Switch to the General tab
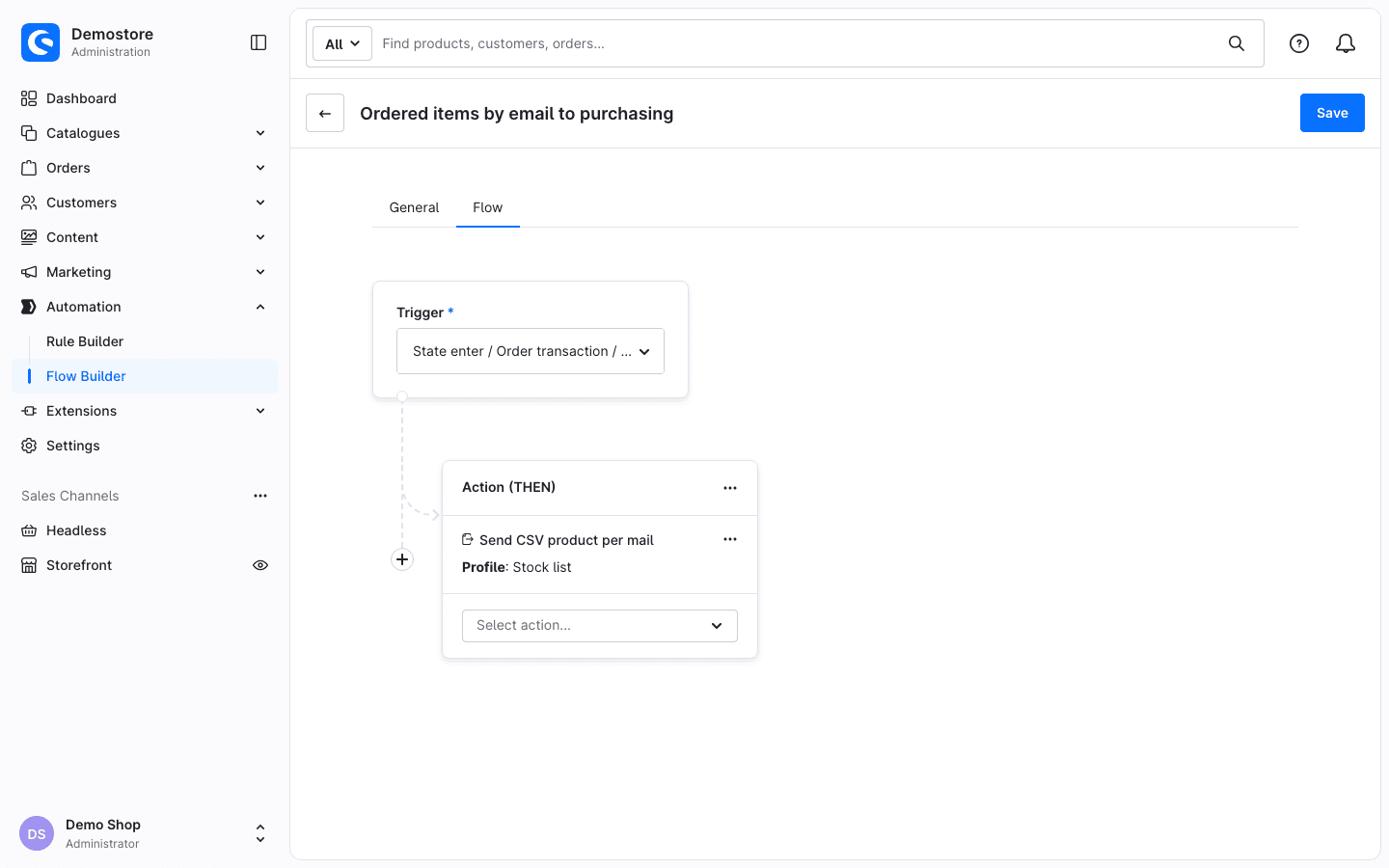 [414, 207]
